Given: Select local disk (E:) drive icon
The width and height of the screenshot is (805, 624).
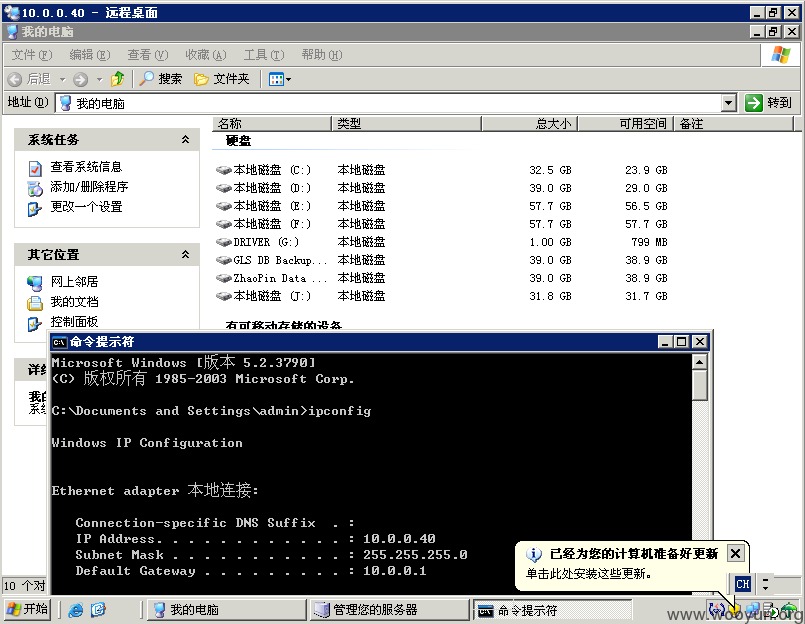Looking at the screenshot, I should 223,206.
